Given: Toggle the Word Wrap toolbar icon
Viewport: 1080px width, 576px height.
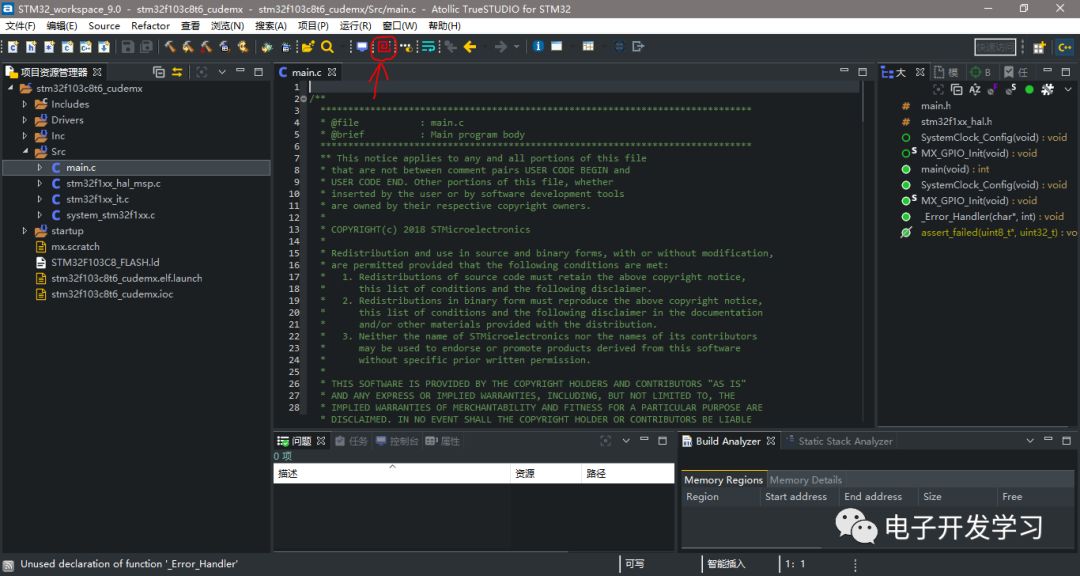Looking at the screenshot, I should (428, 47).
